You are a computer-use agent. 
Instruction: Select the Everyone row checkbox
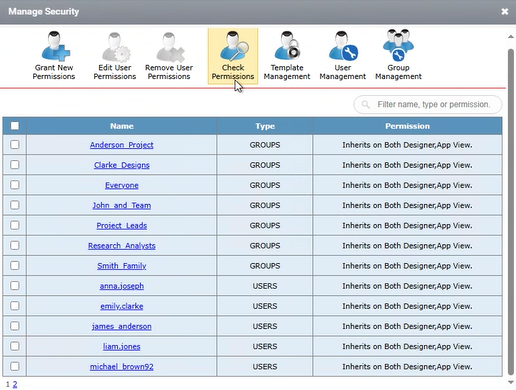tap(15, 185)
